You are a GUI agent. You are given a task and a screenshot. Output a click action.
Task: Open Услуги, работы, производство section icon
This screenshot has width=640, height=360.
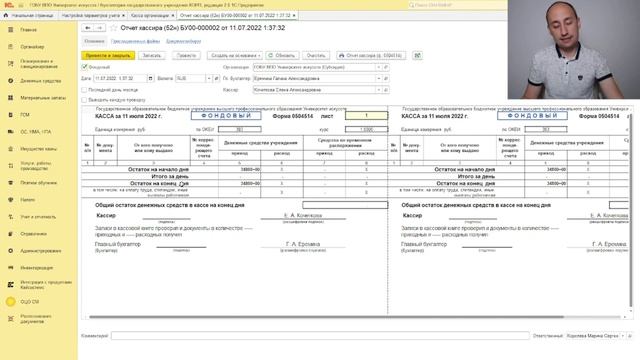[11, 166]
